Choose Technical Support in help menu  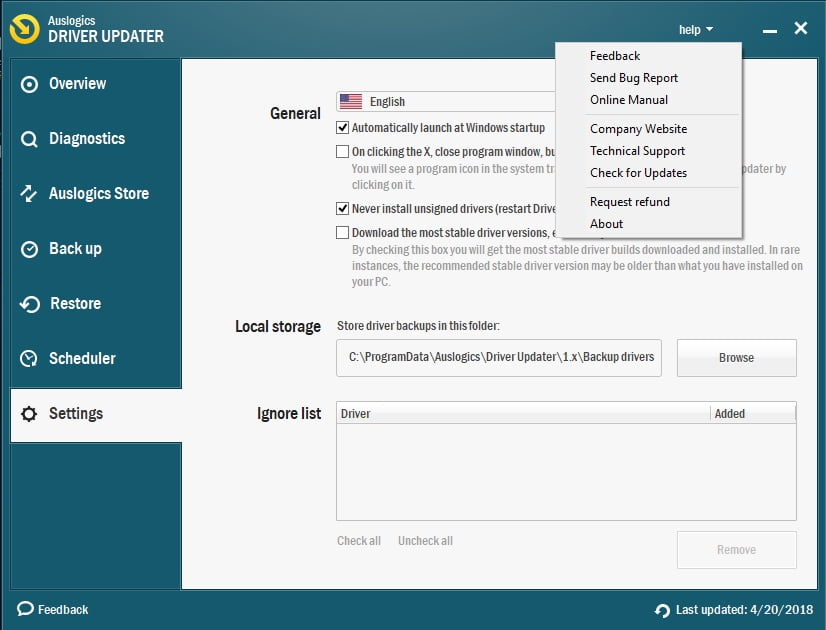(x=648, y=151)
